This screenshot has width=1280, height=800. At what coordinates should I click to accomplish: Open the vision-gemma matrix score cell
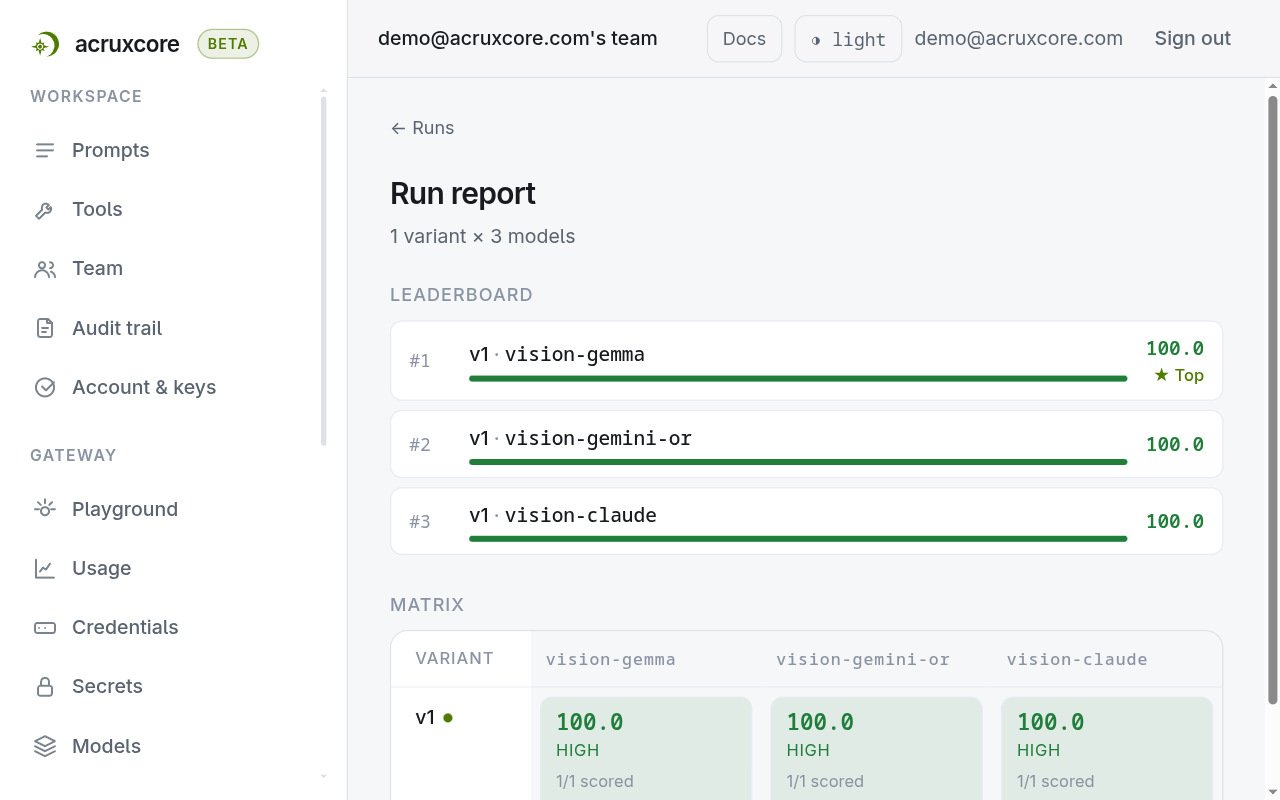tap(646, 748)
